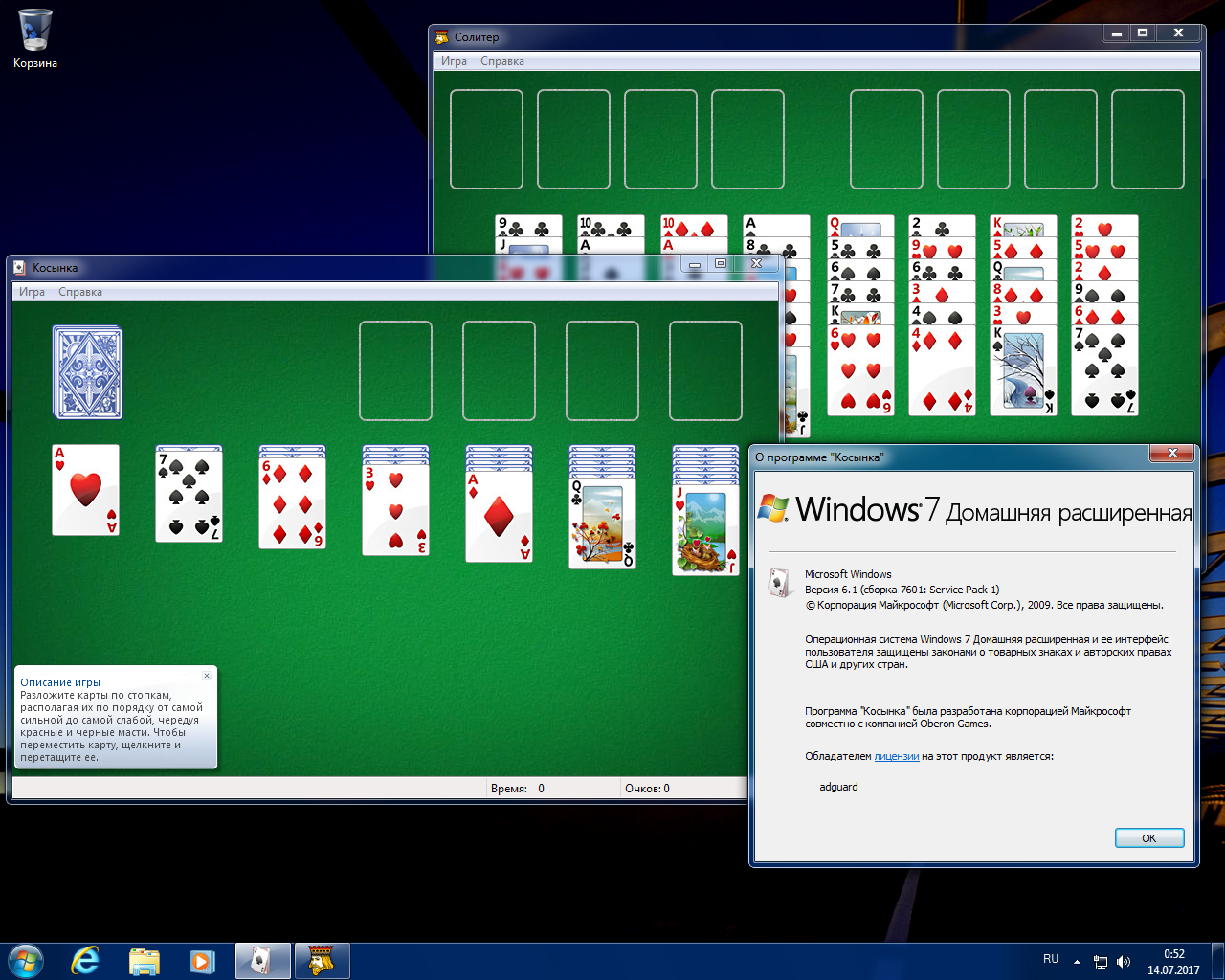Image resolution: width=1225 pixels, height=980 pixels.
Task: Select the Jack of hearts in Косынка
Action: (x=706, y=530)
